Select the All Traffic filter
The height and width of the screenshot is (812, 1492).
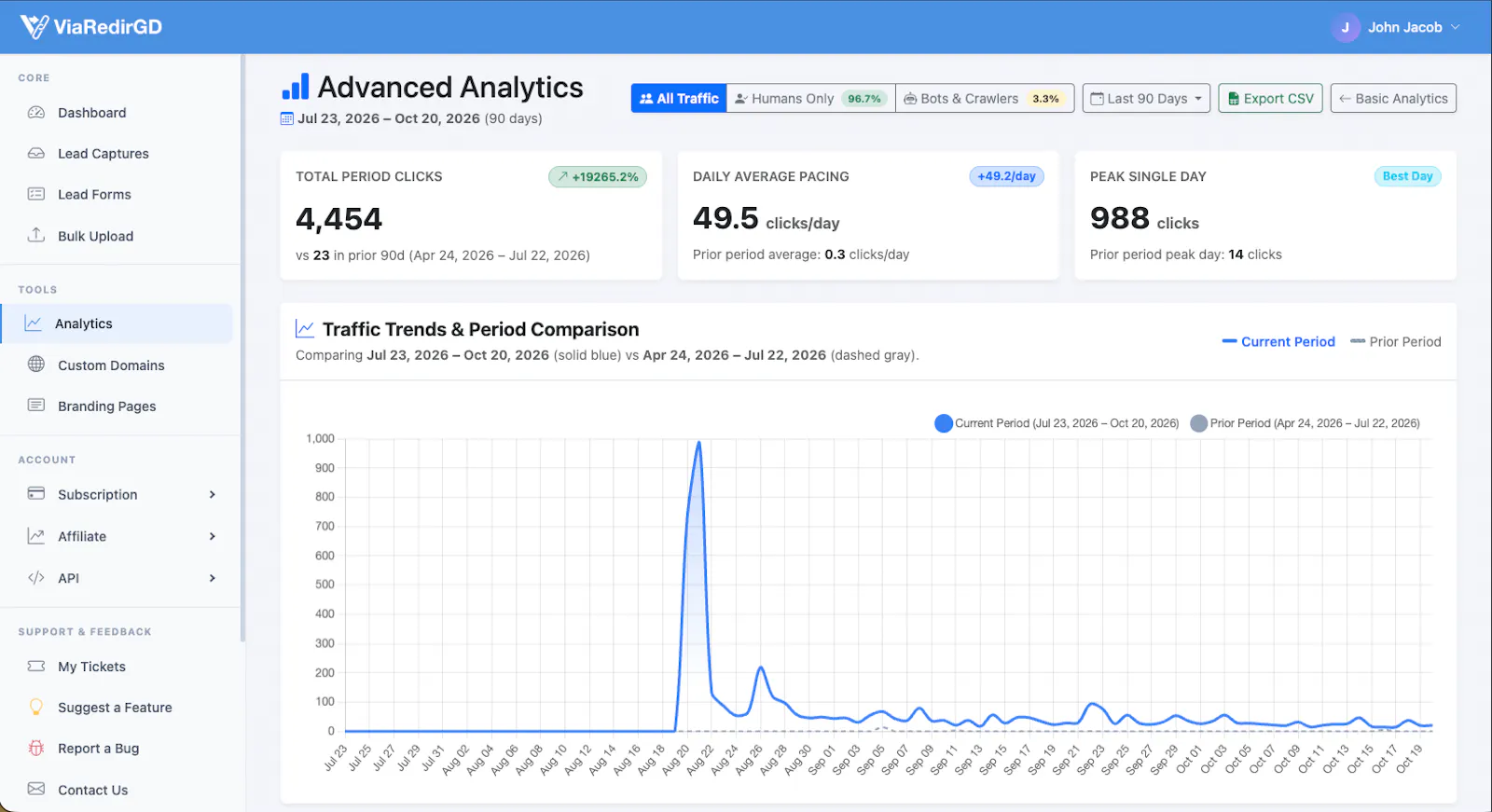pos(679,98)
